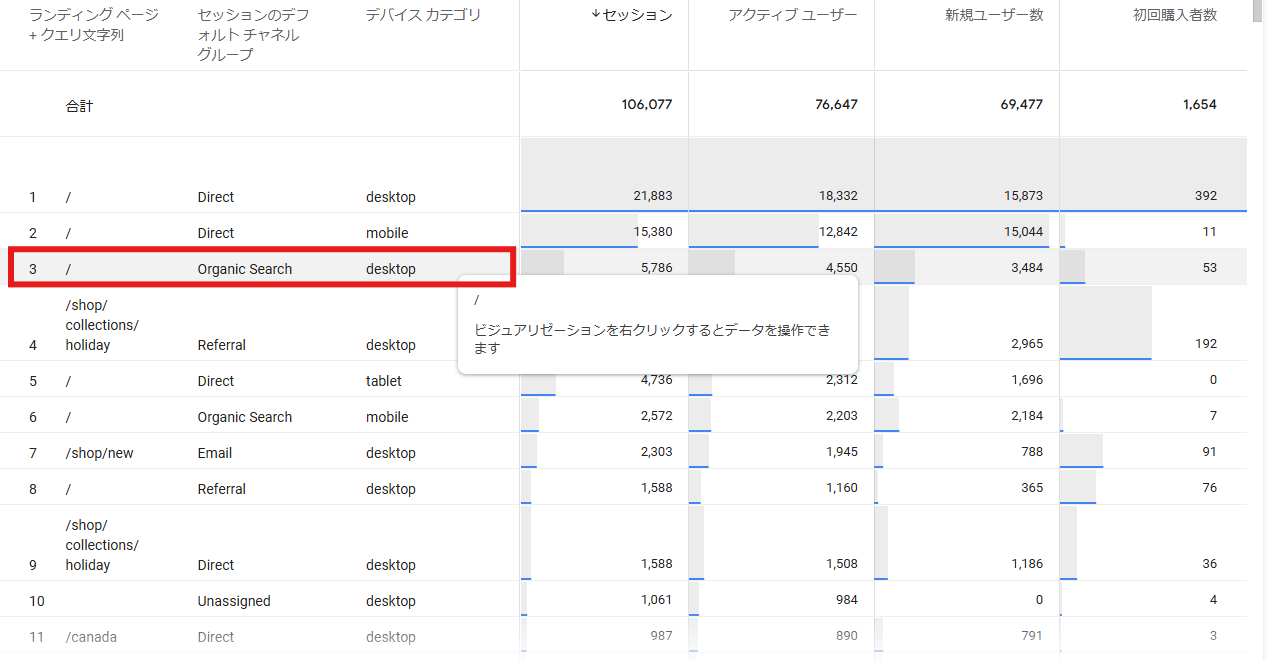The height and width of the screenshot is (661, 1267).
Task: Click the 192 first-time purchasers cell
Action: pyautogui.click(x=1204, y=344)
